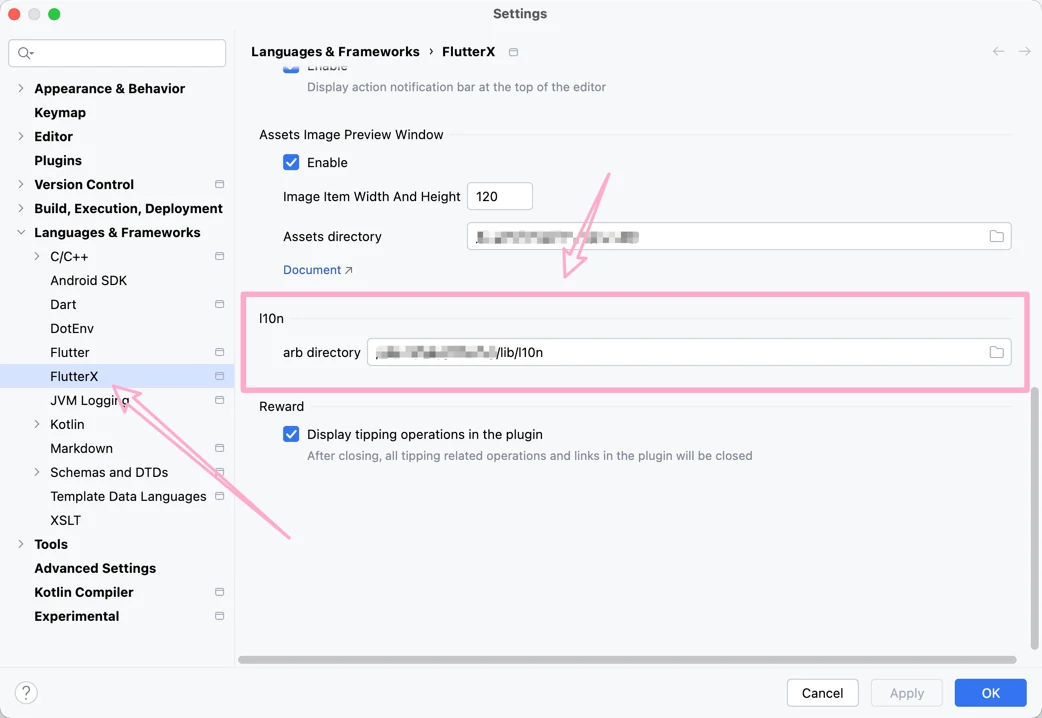
Task: Expand the C/C++ node
Action: click(37, 256)
